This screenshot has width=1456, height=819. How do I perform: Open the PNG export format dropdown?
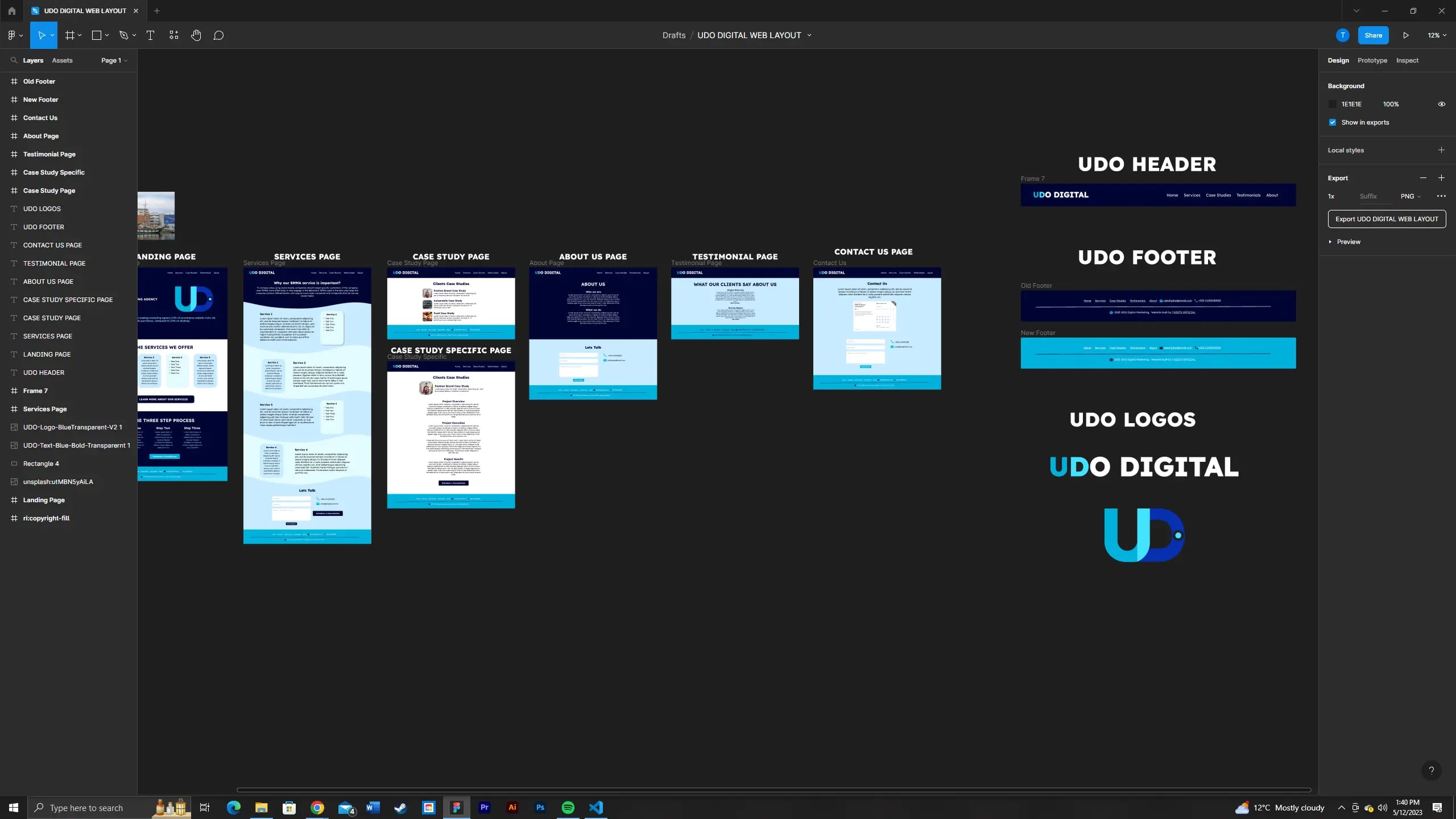pos(1410,196)
